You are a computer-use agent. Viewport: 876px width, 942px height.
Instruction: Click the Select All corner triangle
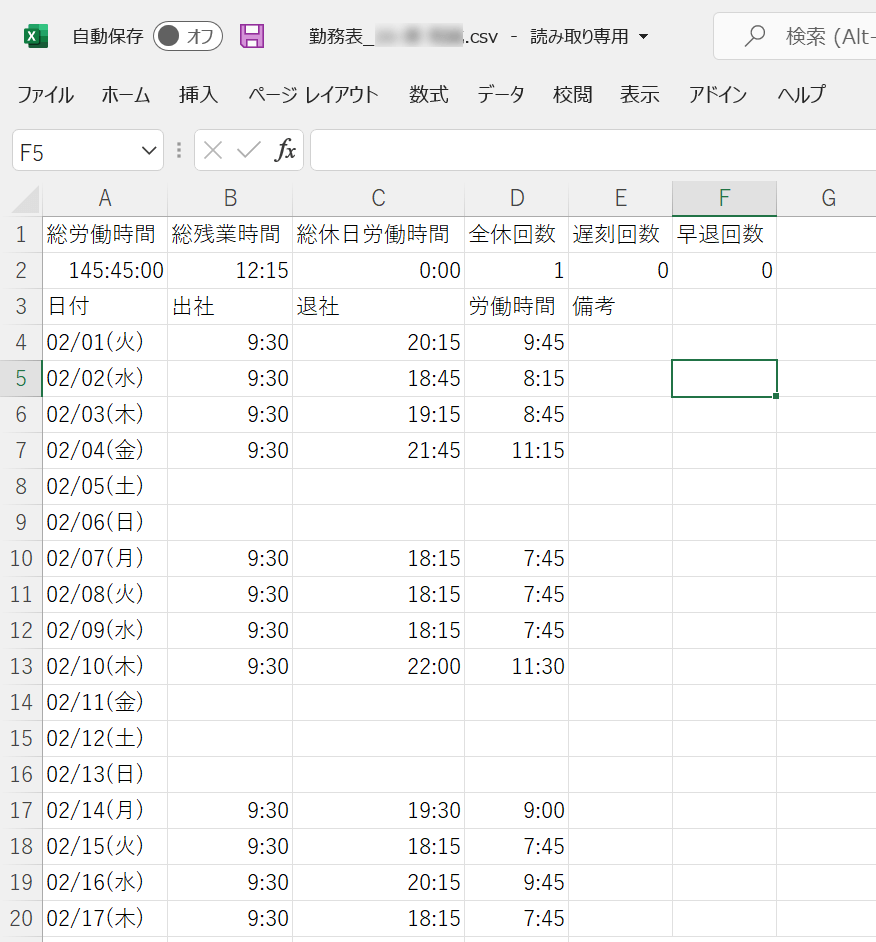point(27,199)
